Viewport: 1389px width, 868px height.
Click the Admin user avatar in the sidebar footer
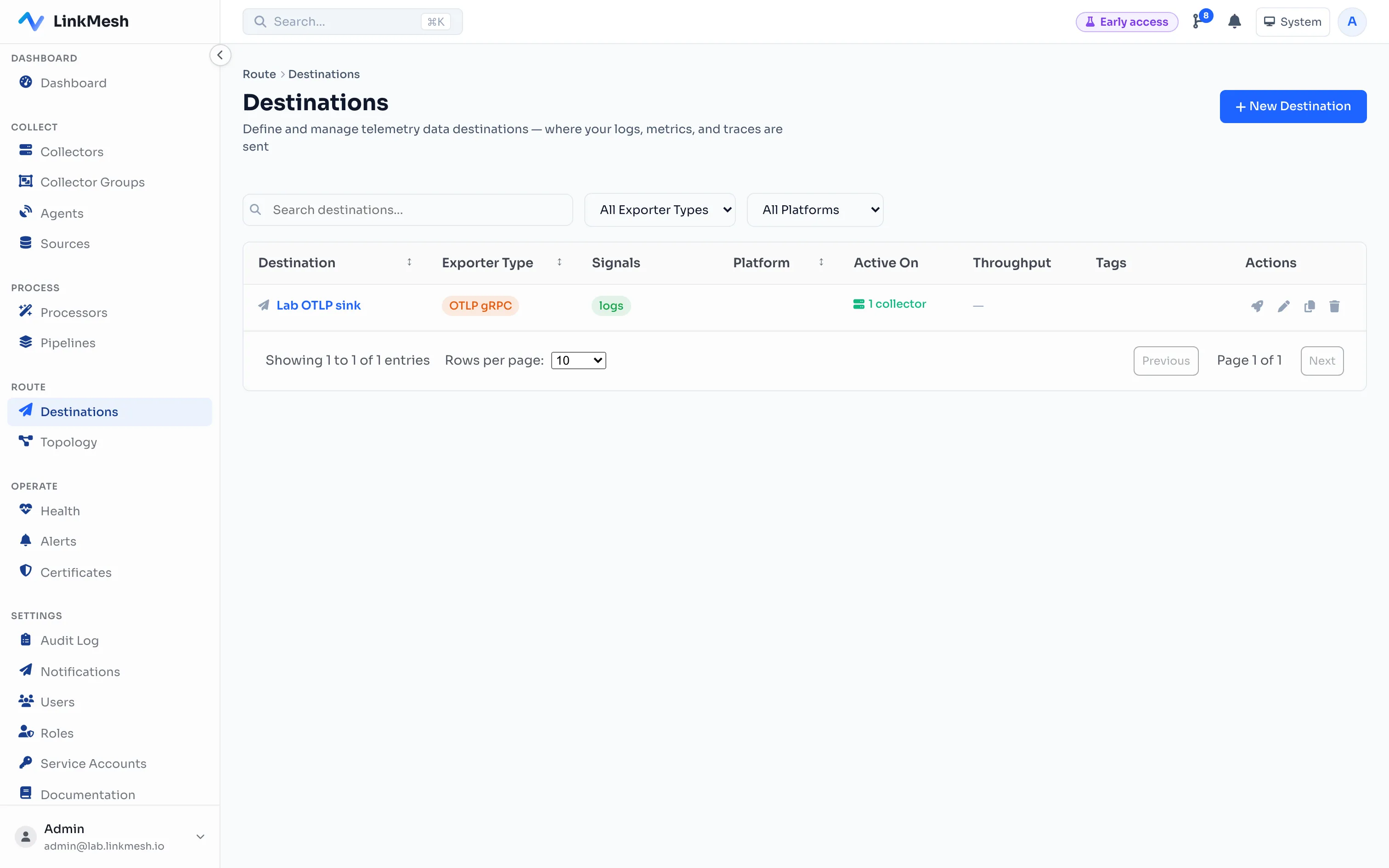[26, 837]
